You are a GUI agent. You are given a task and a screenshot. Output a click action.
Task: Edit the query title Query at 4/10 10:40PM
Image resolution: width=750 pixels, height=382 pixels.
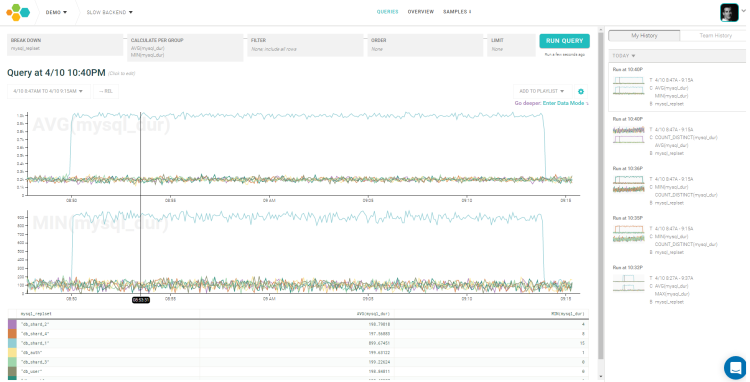coord(56,73)
